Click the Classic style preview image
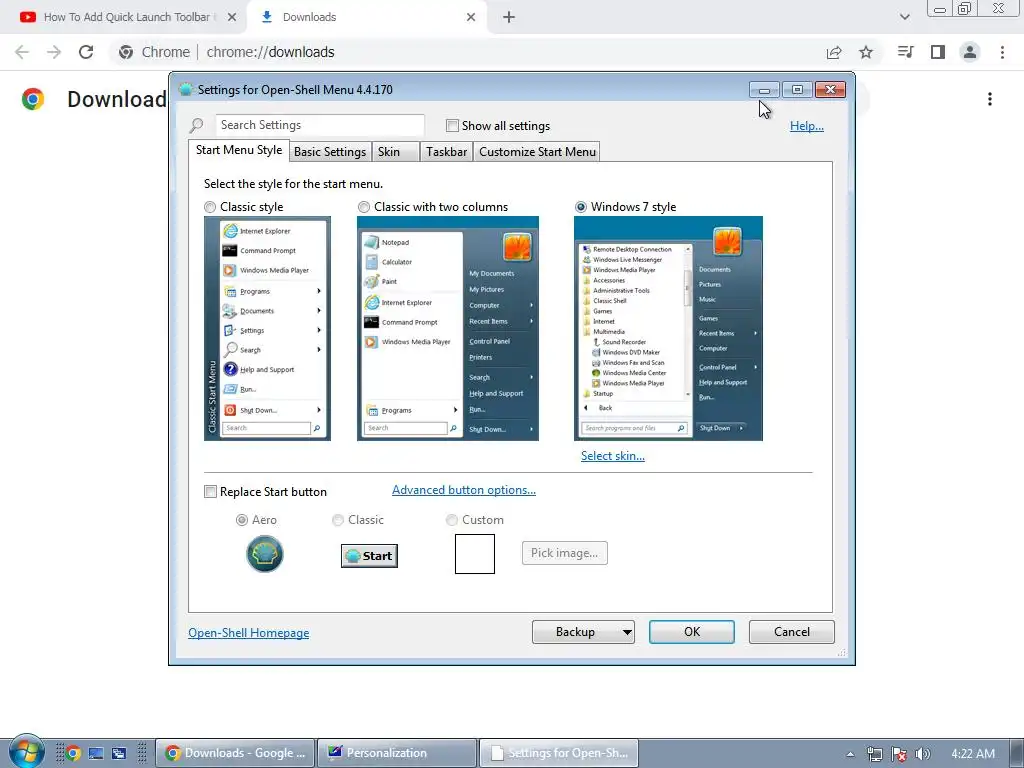 click(x=267, y=328)
